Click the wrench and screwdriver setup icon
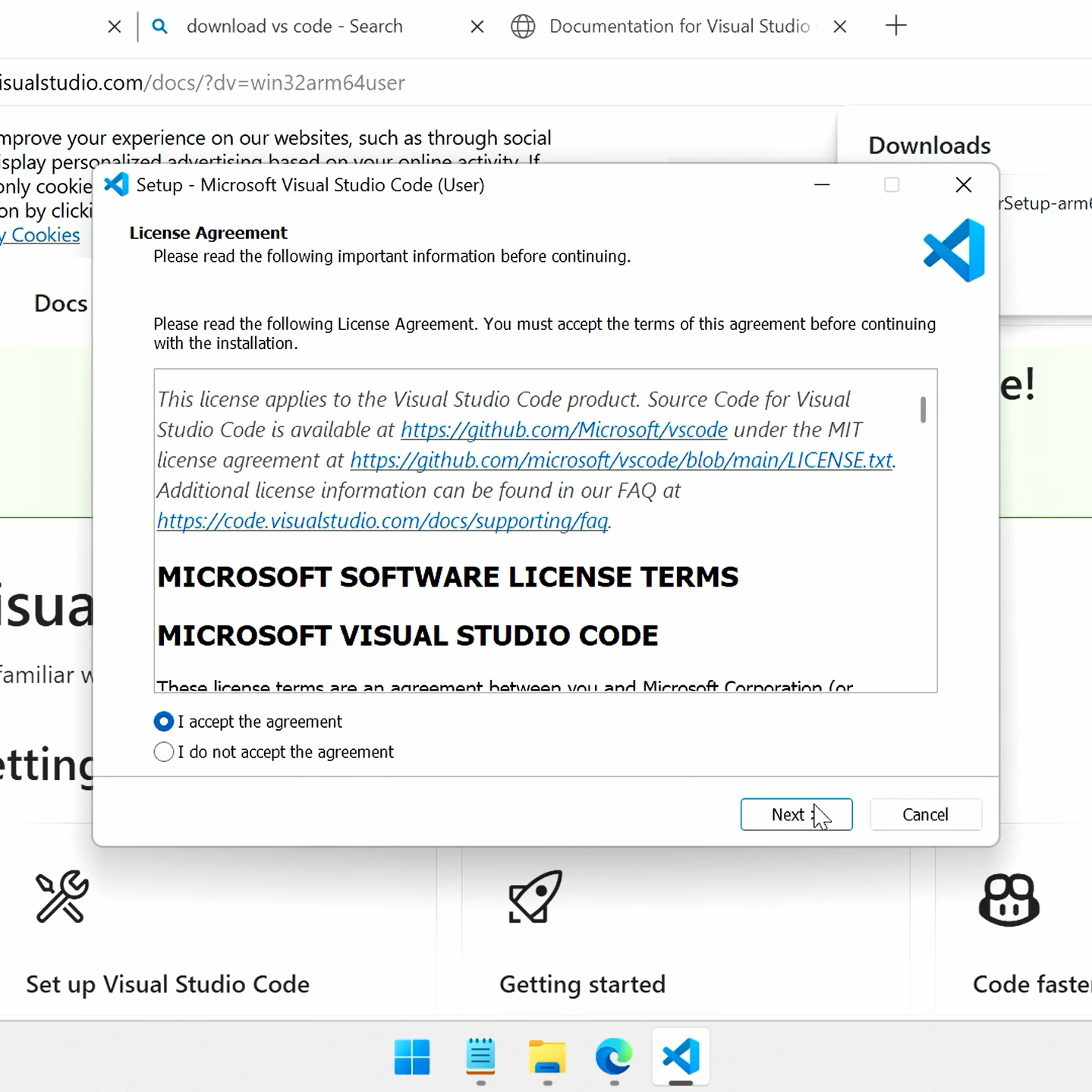 (x=62, y=896)
